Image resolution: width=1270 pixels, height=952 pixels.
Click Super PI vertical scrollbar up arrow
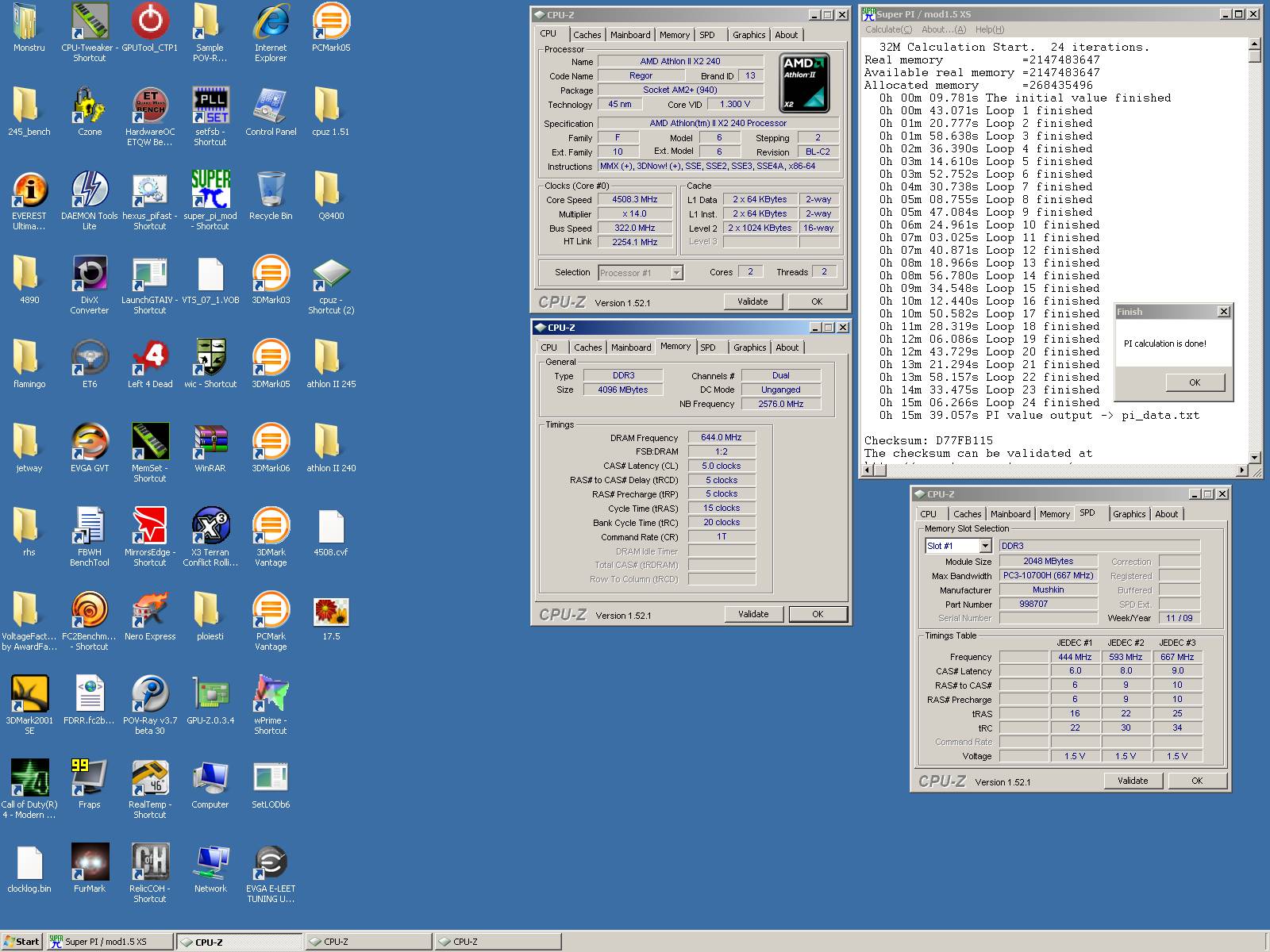(x=1255, y=44)
